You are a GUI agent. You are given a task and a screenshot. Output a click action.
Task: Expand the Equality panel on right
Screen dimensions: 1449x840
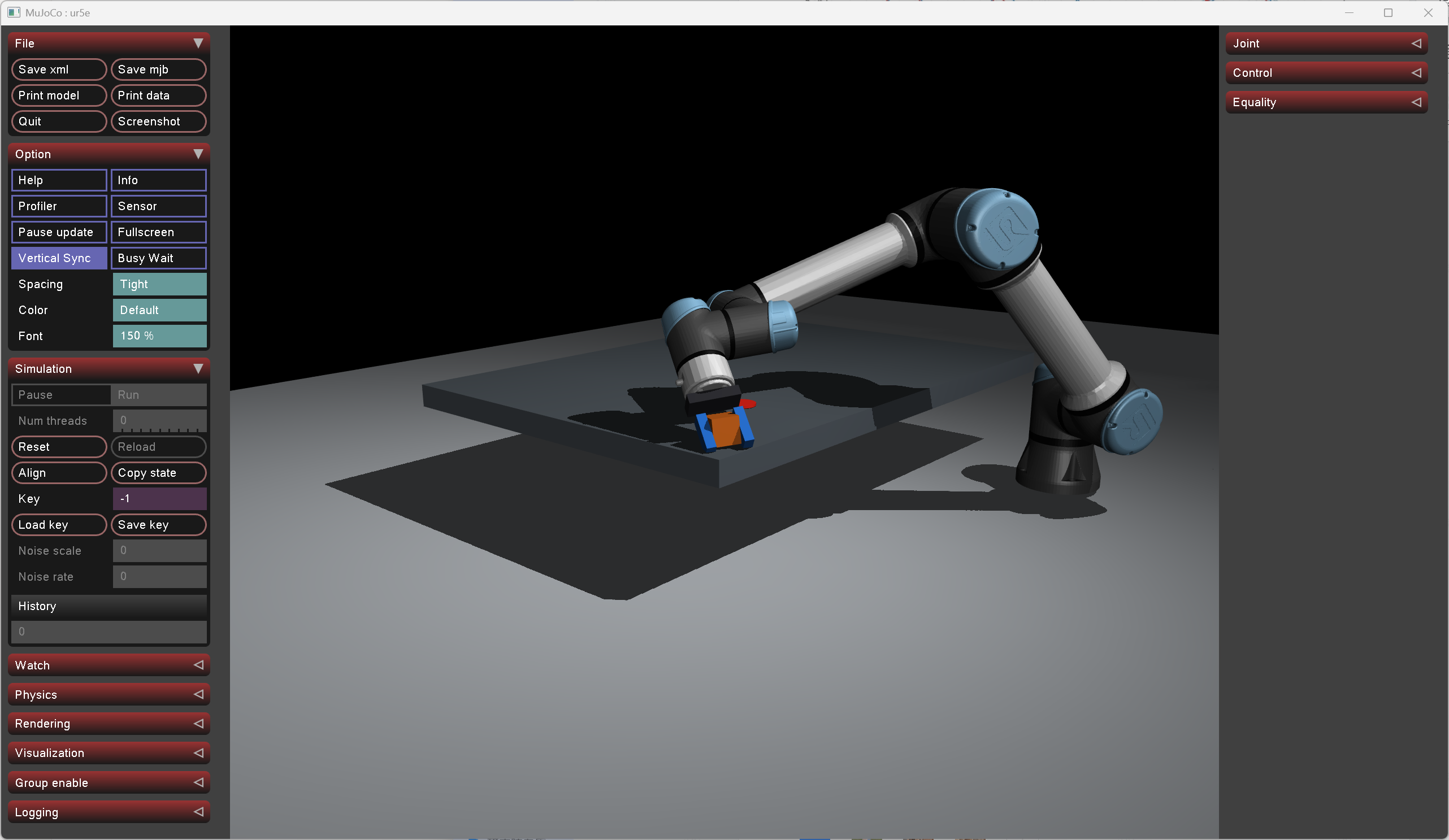[1326, 102]
